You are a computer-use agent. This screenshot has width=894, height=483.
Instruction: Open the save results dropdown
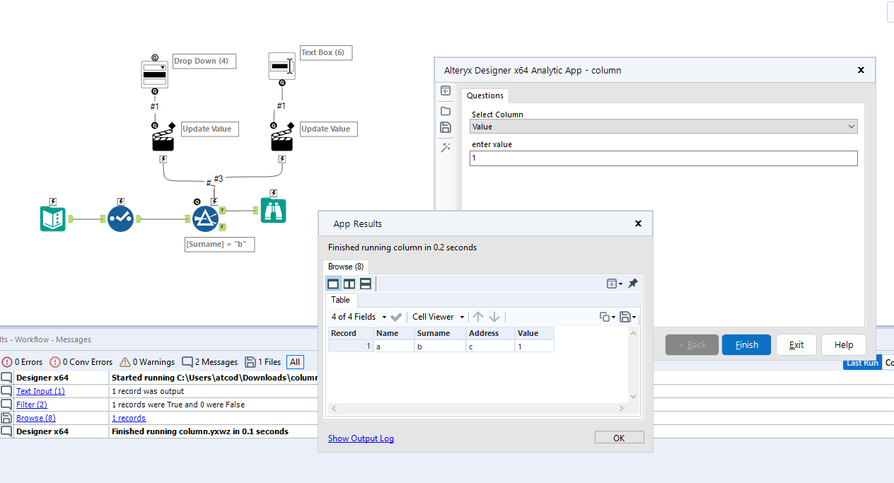click(627, 316)
